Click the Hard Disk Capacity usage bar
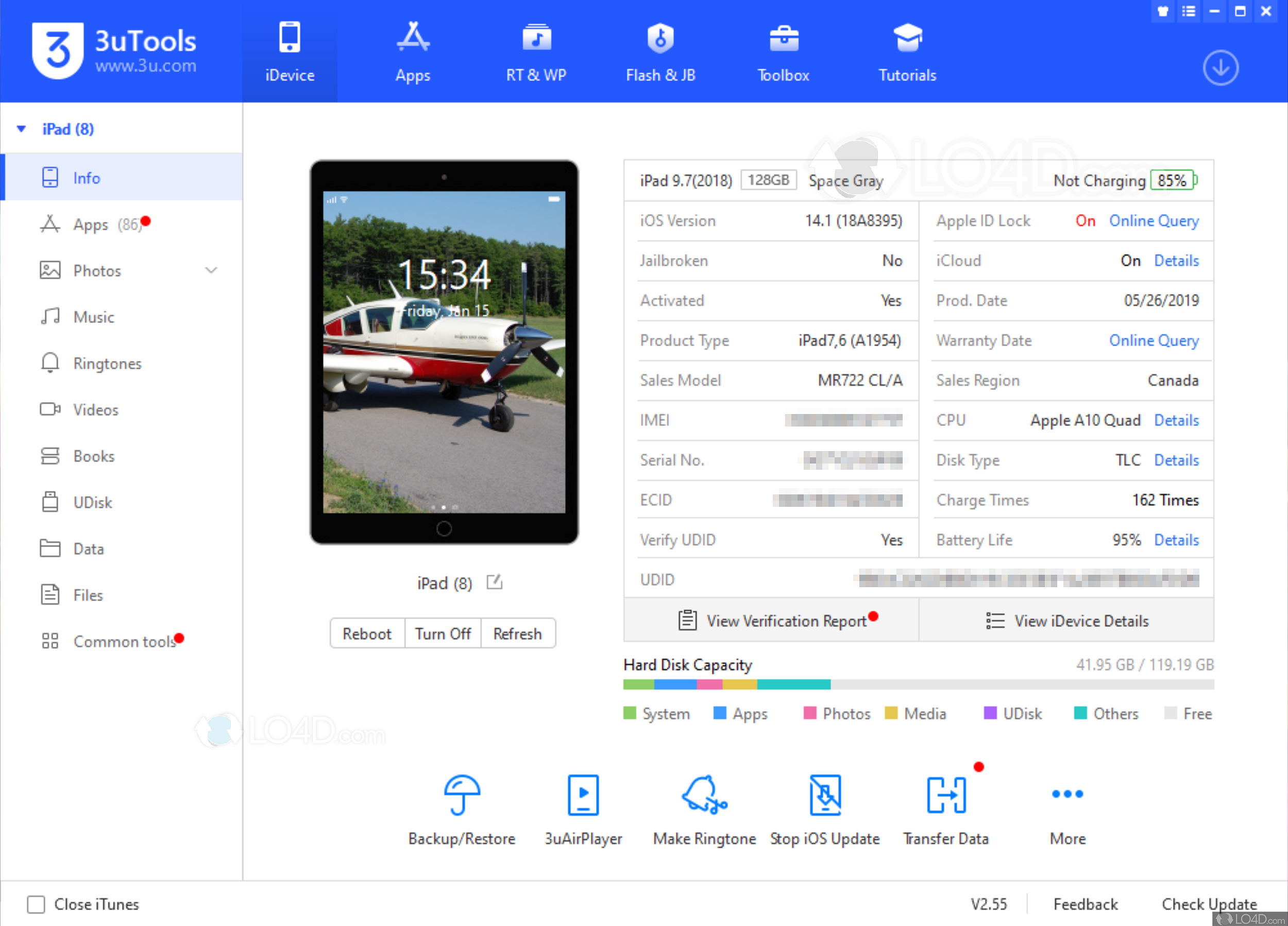 click(918, 684)
